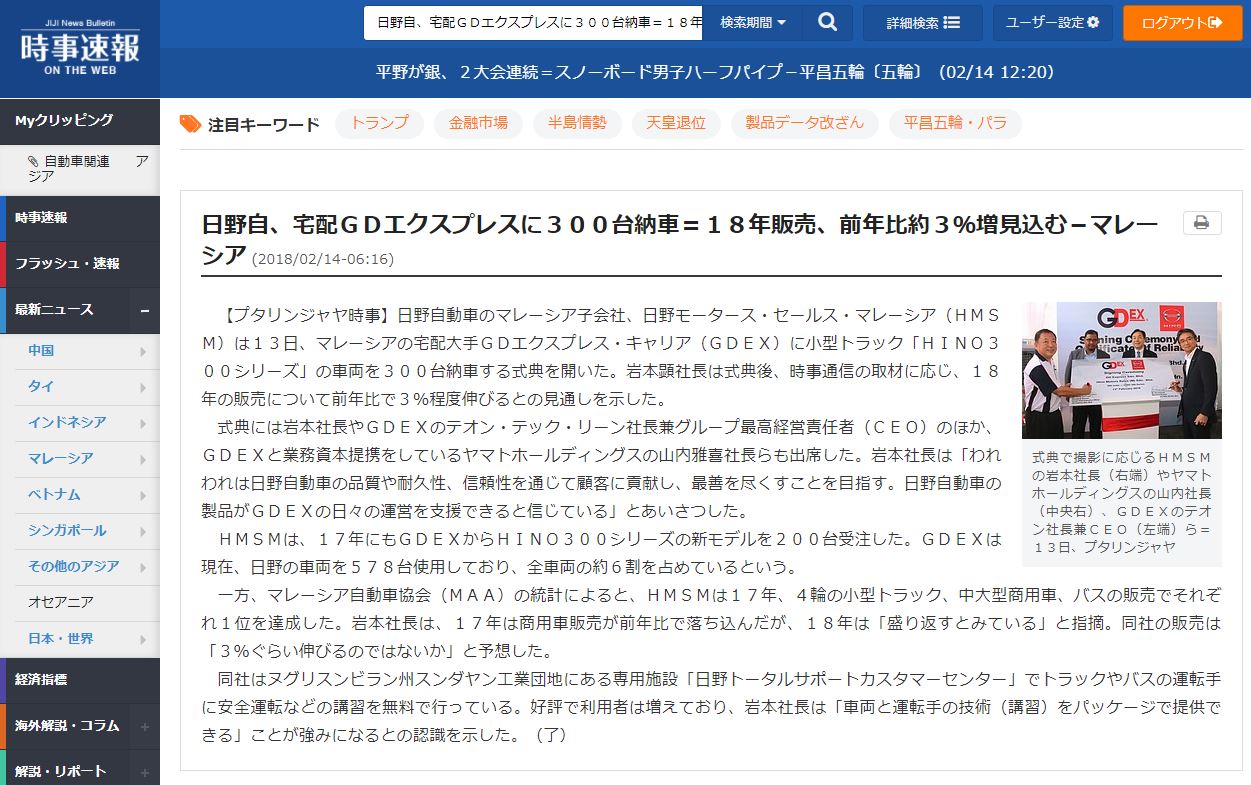1251x785 pixels.
Task: Open ユーザー設定 user settings
Action: point(1052,22)
